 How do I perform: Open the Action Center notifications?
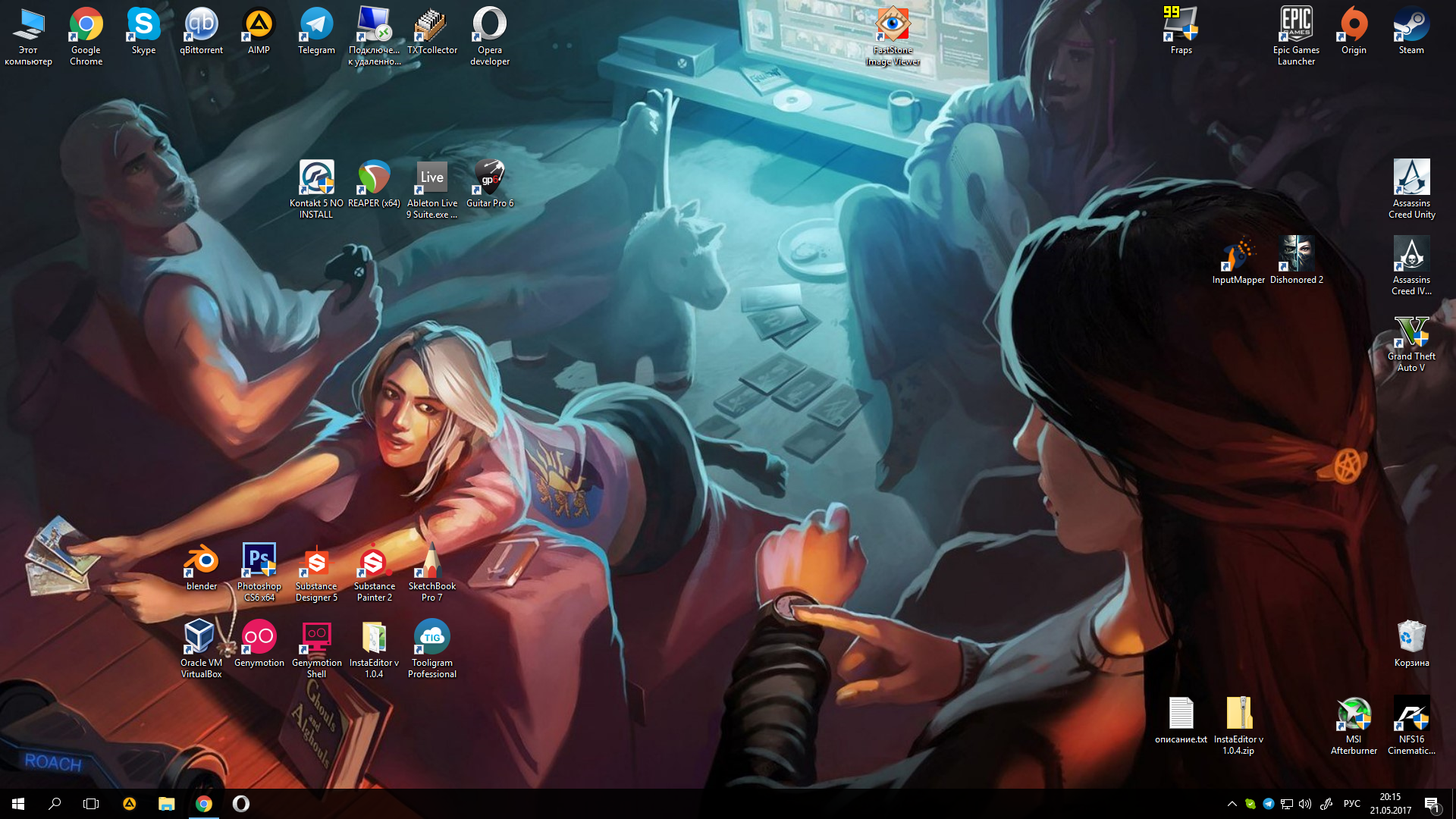pos(1432,804)
